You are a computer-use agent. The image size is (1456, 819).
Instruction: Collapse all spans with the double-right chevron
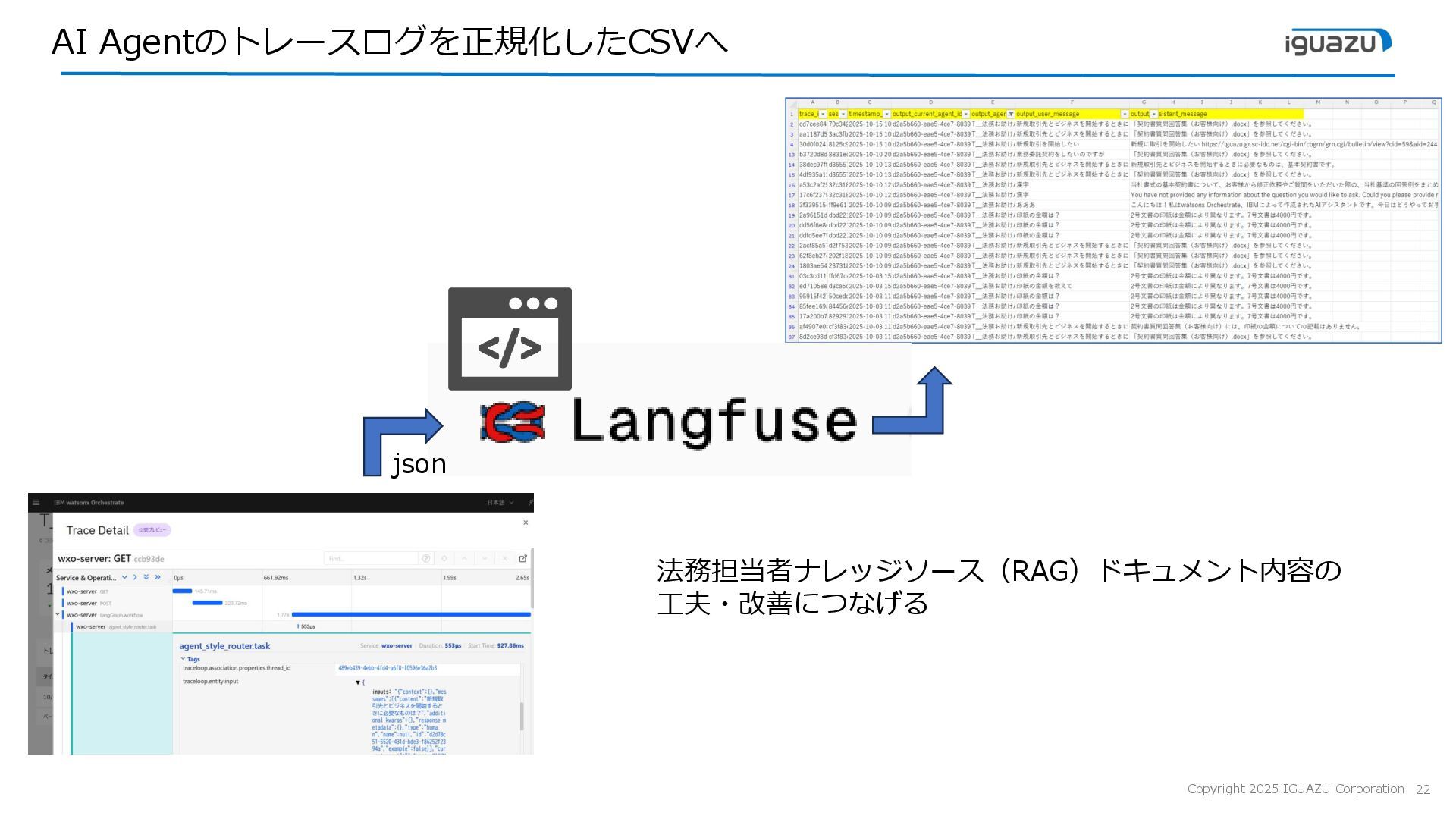(158, 578)
